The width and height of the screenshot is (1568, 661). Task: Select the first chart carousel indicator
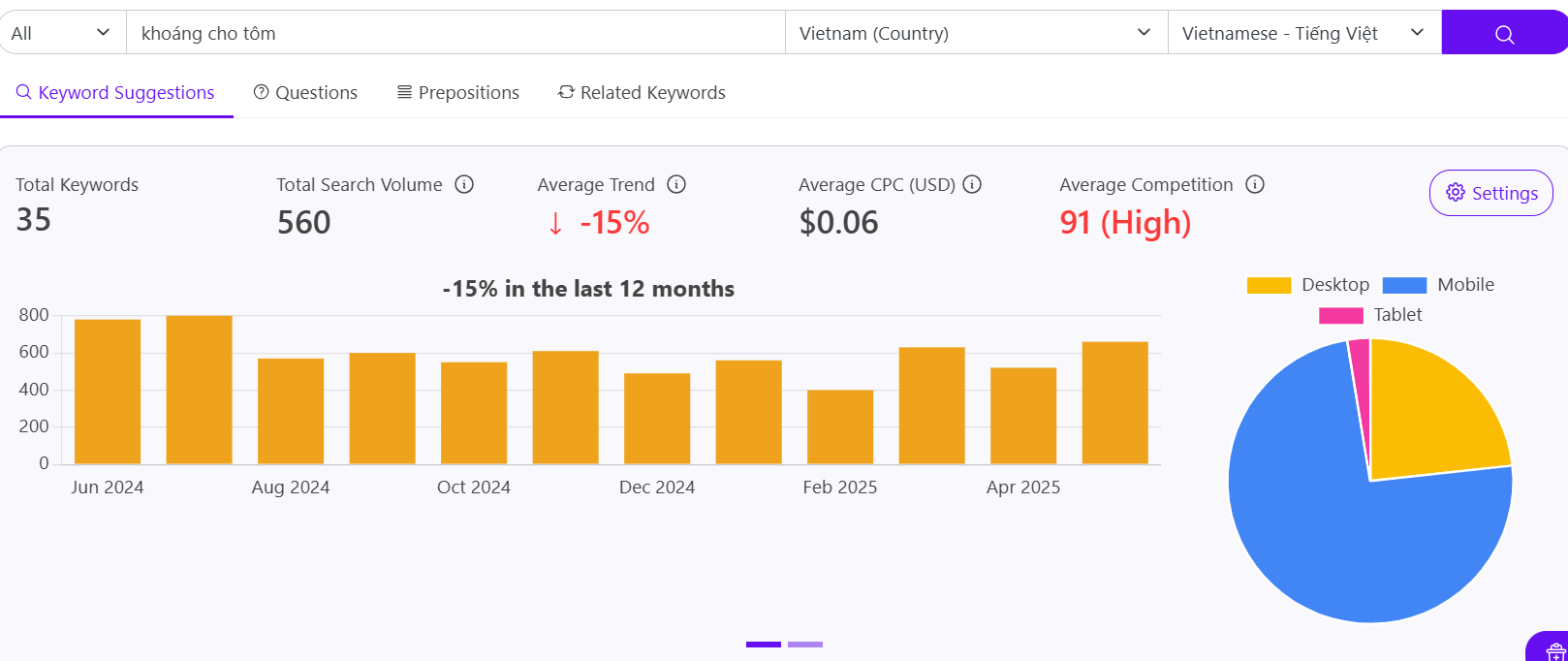[x=764, y=644]
